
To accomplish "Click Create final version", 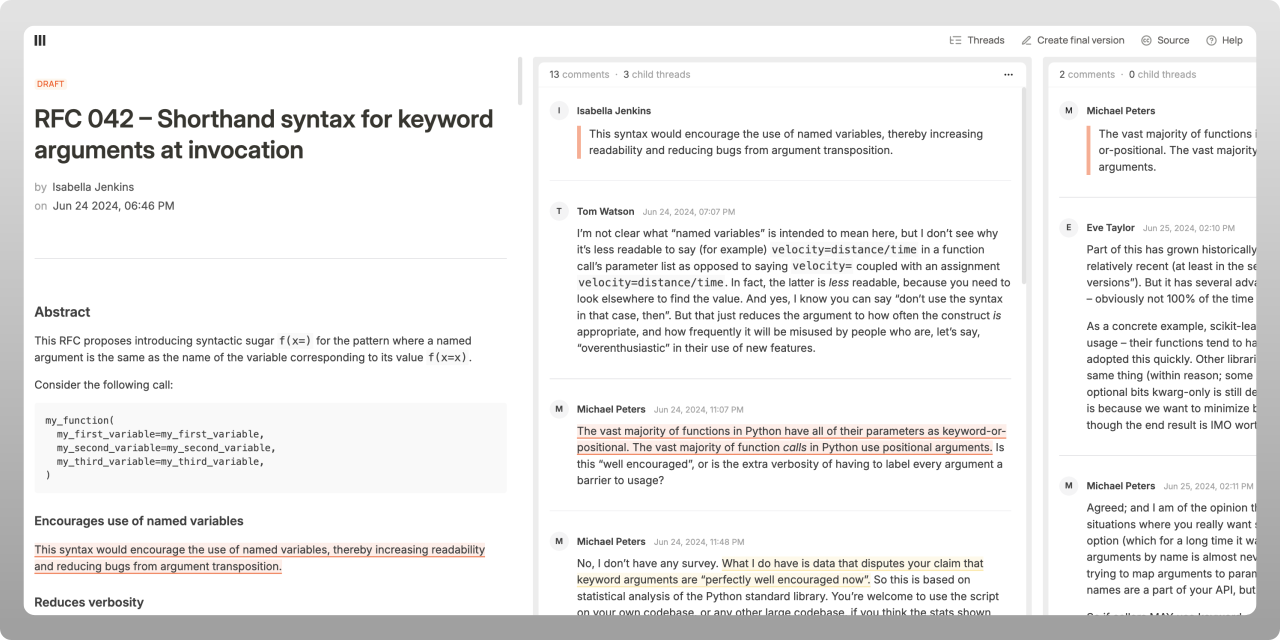I will (1072, 40).
